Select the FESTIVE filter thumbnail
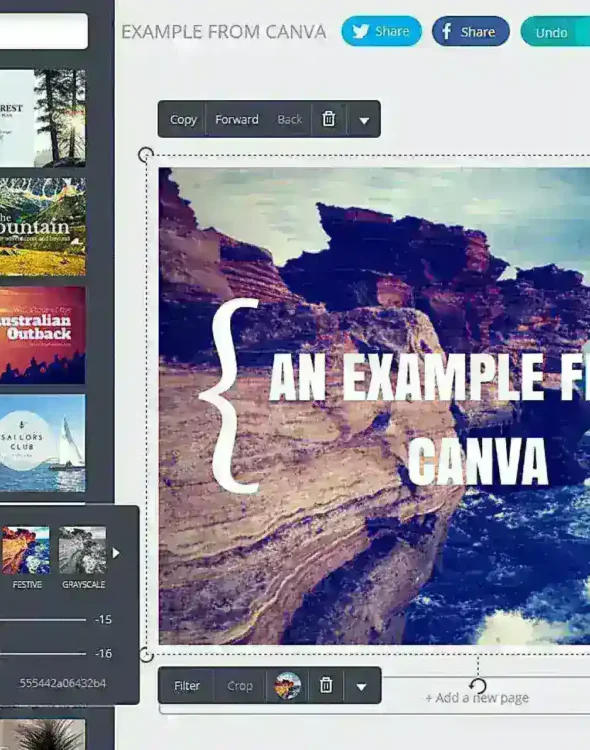 (25, 550)
